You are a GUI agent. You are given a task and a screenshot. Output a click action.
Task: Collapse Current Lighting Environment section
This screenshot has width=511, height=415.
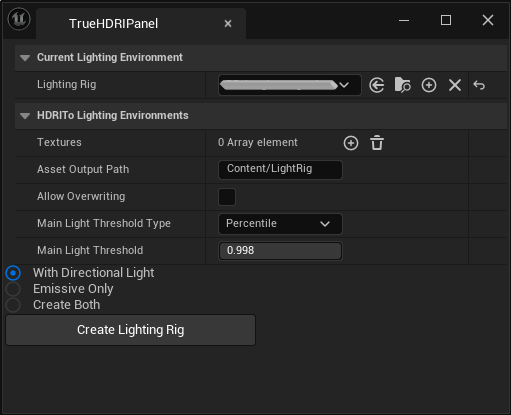[25, 58]
